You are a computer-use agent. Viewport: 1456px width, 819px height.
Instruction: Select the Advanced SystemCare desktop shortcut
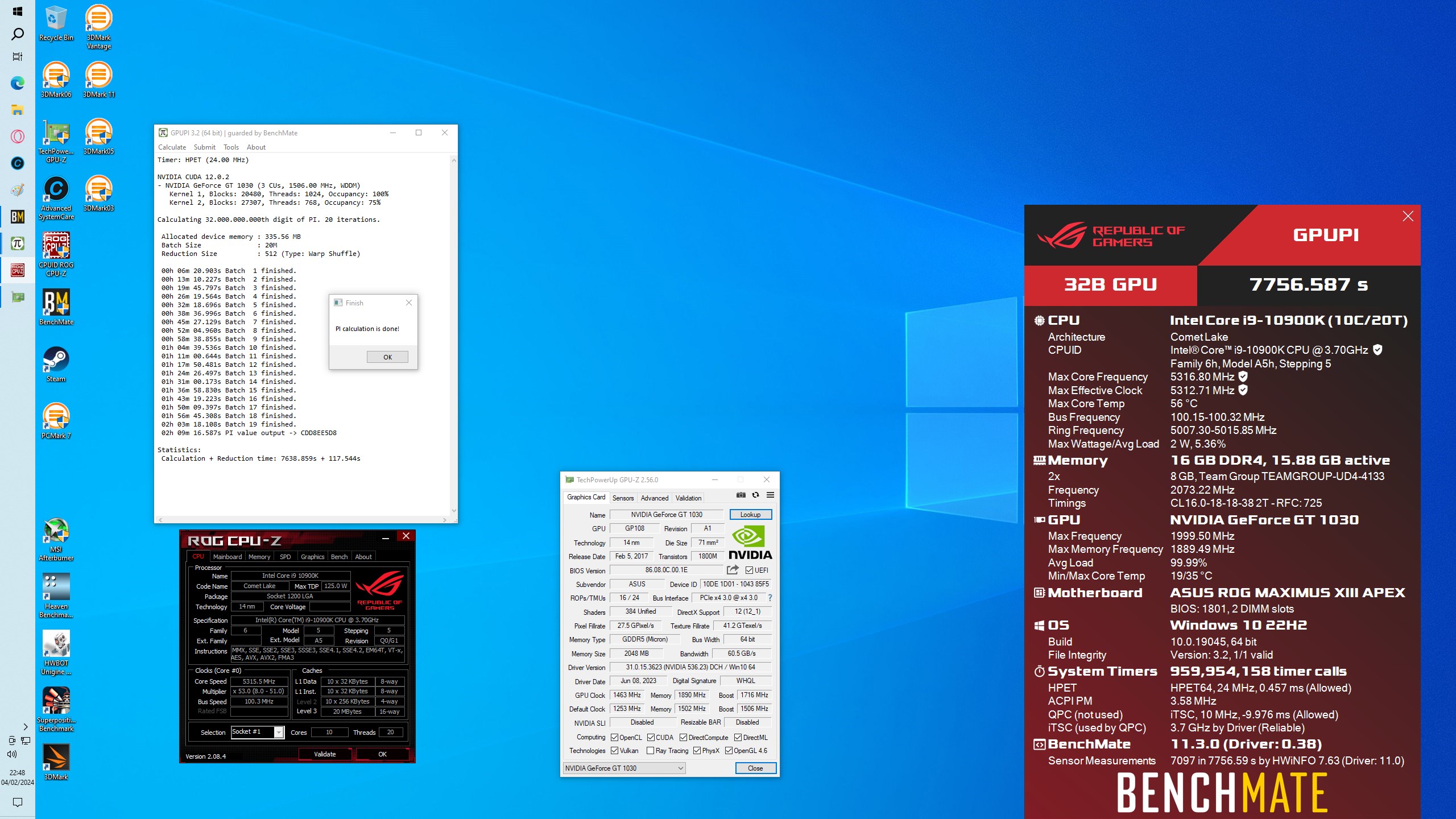coord(56,198)
